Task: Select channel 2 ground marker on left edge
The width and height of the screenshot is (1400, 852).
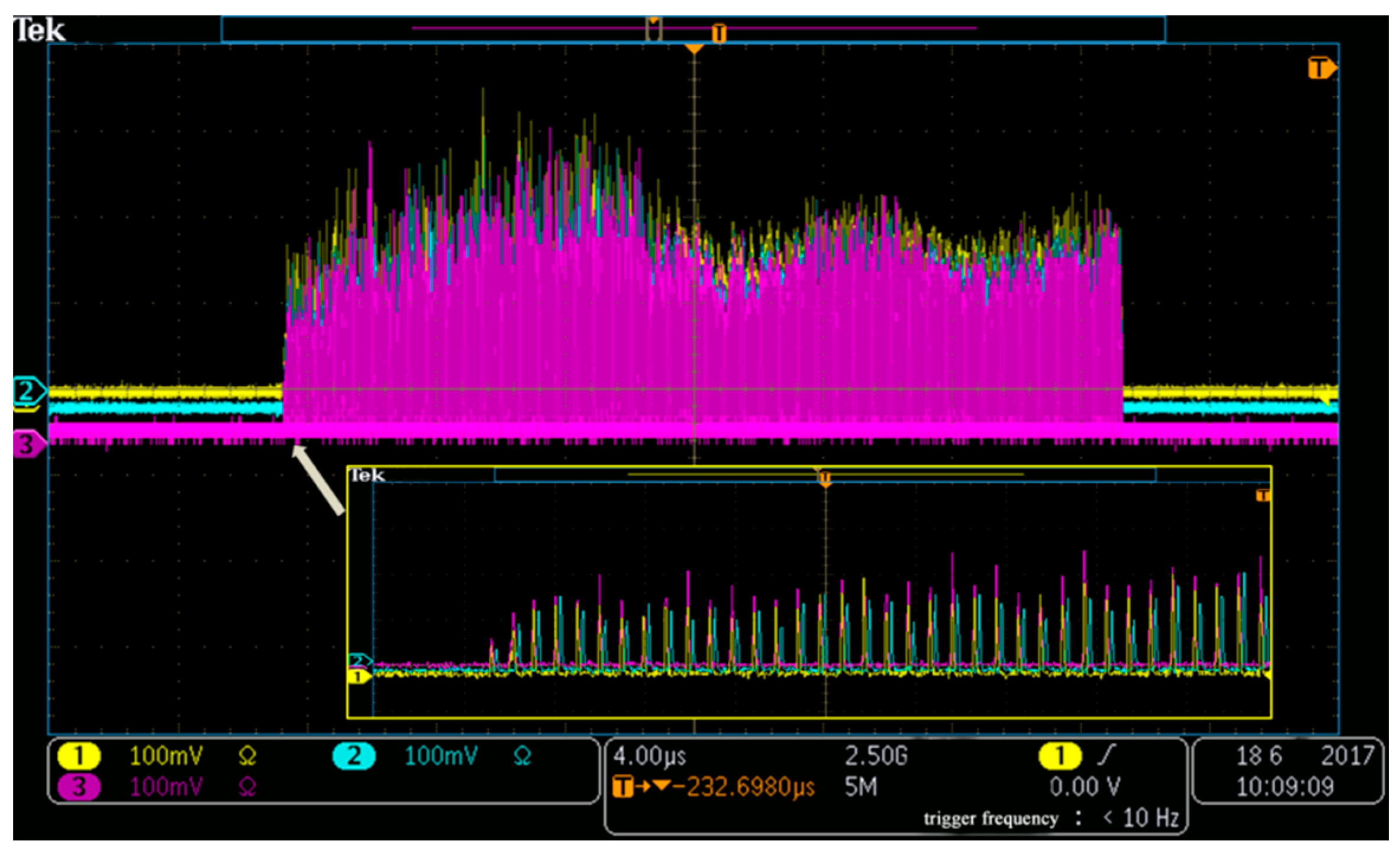Action: point(28,391)
